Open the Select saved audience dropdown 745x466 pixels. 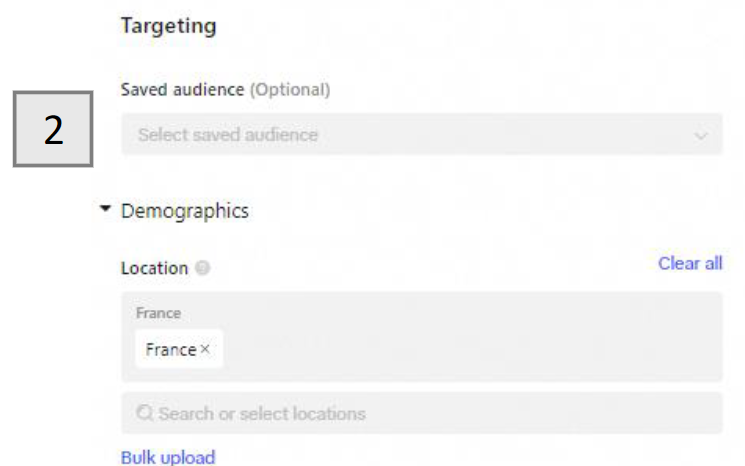420,135
